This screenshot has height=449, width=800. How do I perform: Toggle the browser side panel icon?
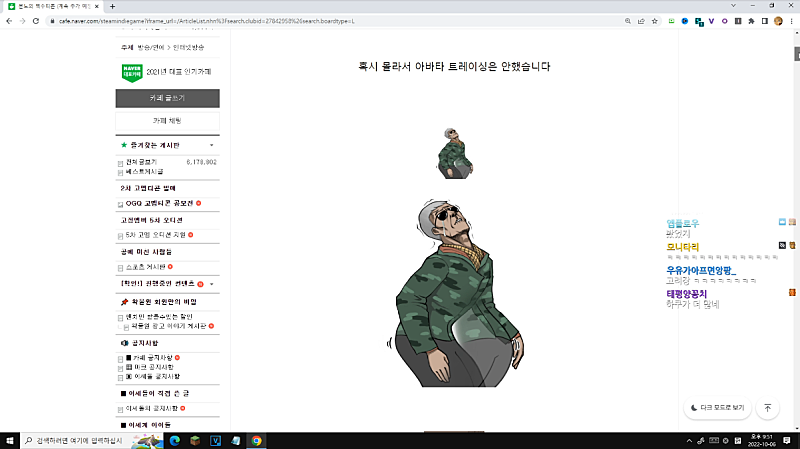(x=765, y=21)
